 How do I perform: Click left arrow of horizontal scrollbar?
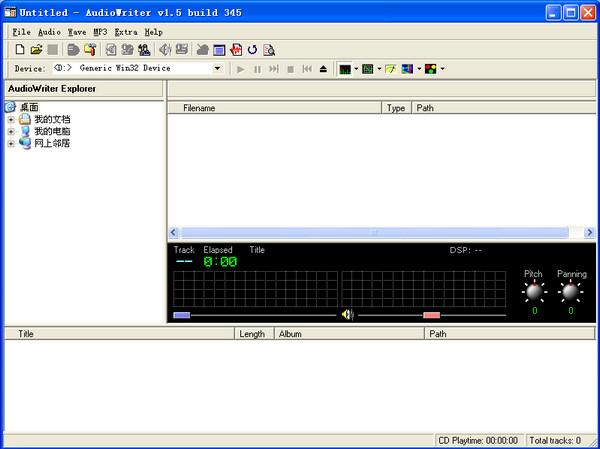(x=173, y=232)
